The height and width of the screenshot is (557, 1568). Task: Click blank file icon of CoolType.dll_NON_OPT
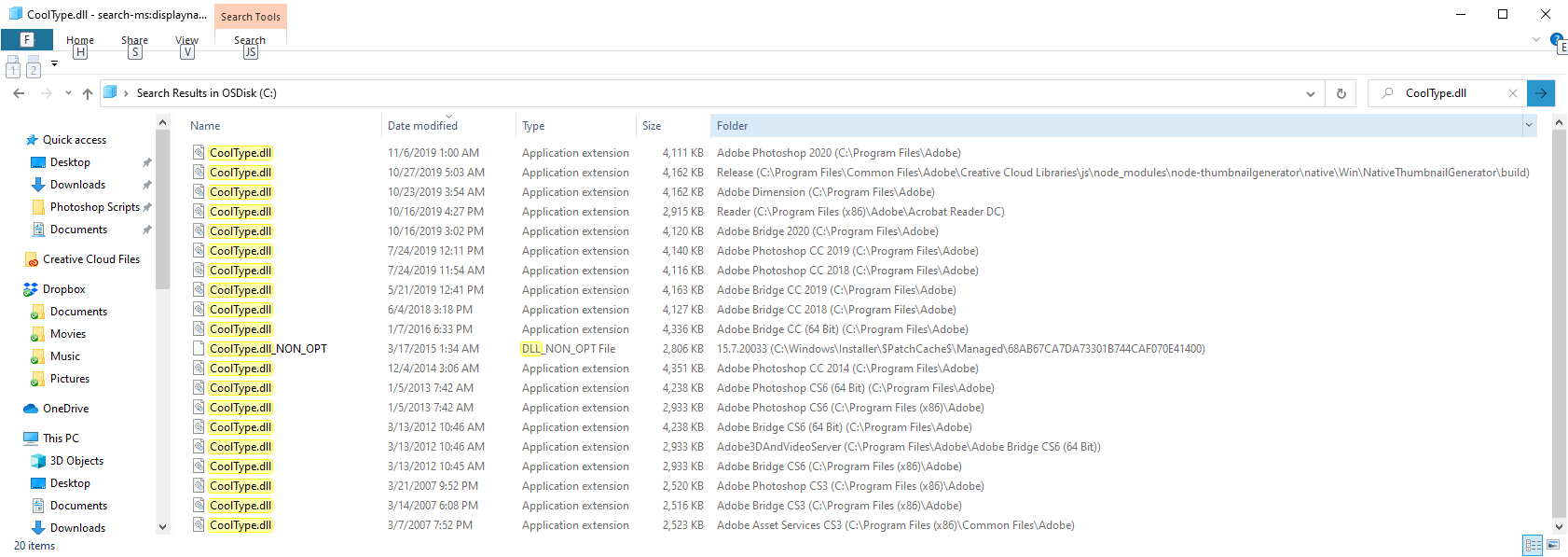pos(199,348)
